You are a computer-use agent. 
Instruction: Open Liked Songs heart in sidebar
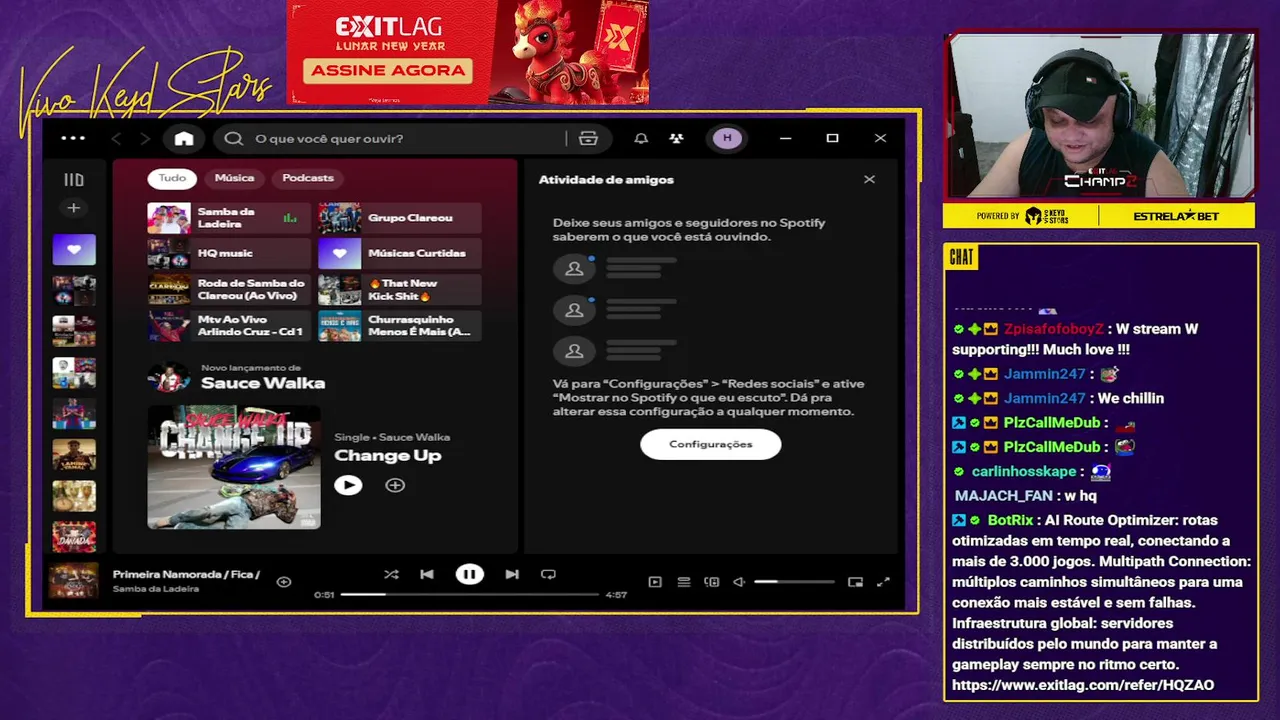[x=74, y=249]
